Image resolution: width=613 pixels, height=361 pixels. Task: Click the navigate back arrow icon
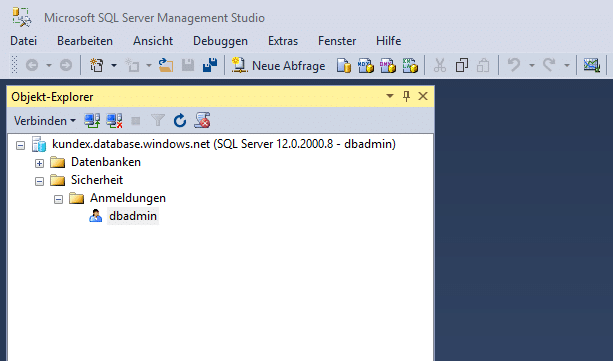point(32,65)
